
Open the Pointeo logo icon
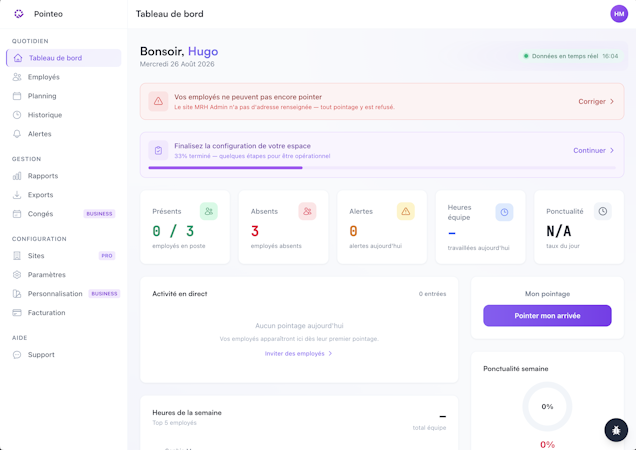pos(19,14)
